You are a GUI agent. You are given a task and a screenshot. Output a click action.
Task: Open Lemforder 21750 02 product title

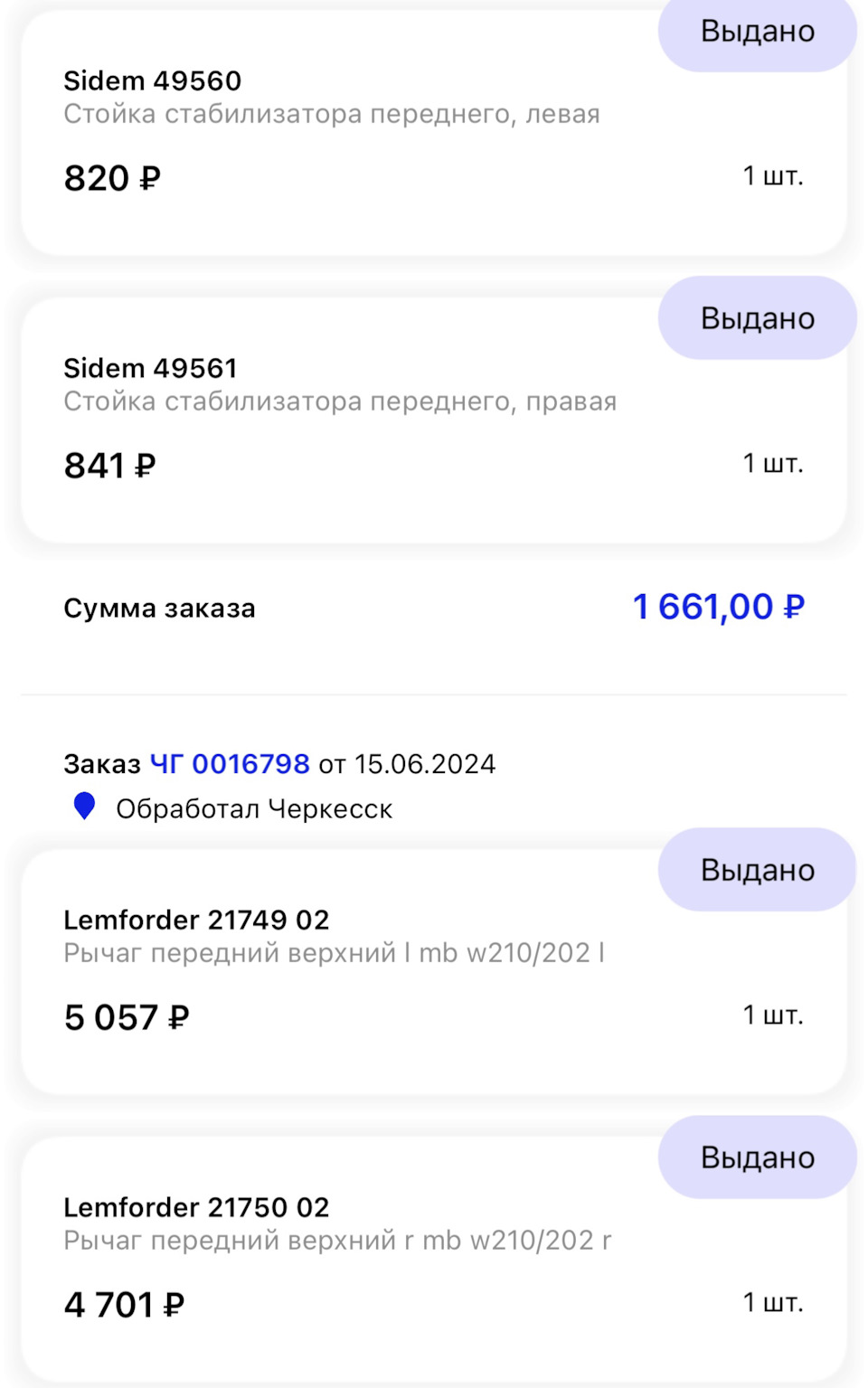pyautogui.click(x=196, y=1208)
